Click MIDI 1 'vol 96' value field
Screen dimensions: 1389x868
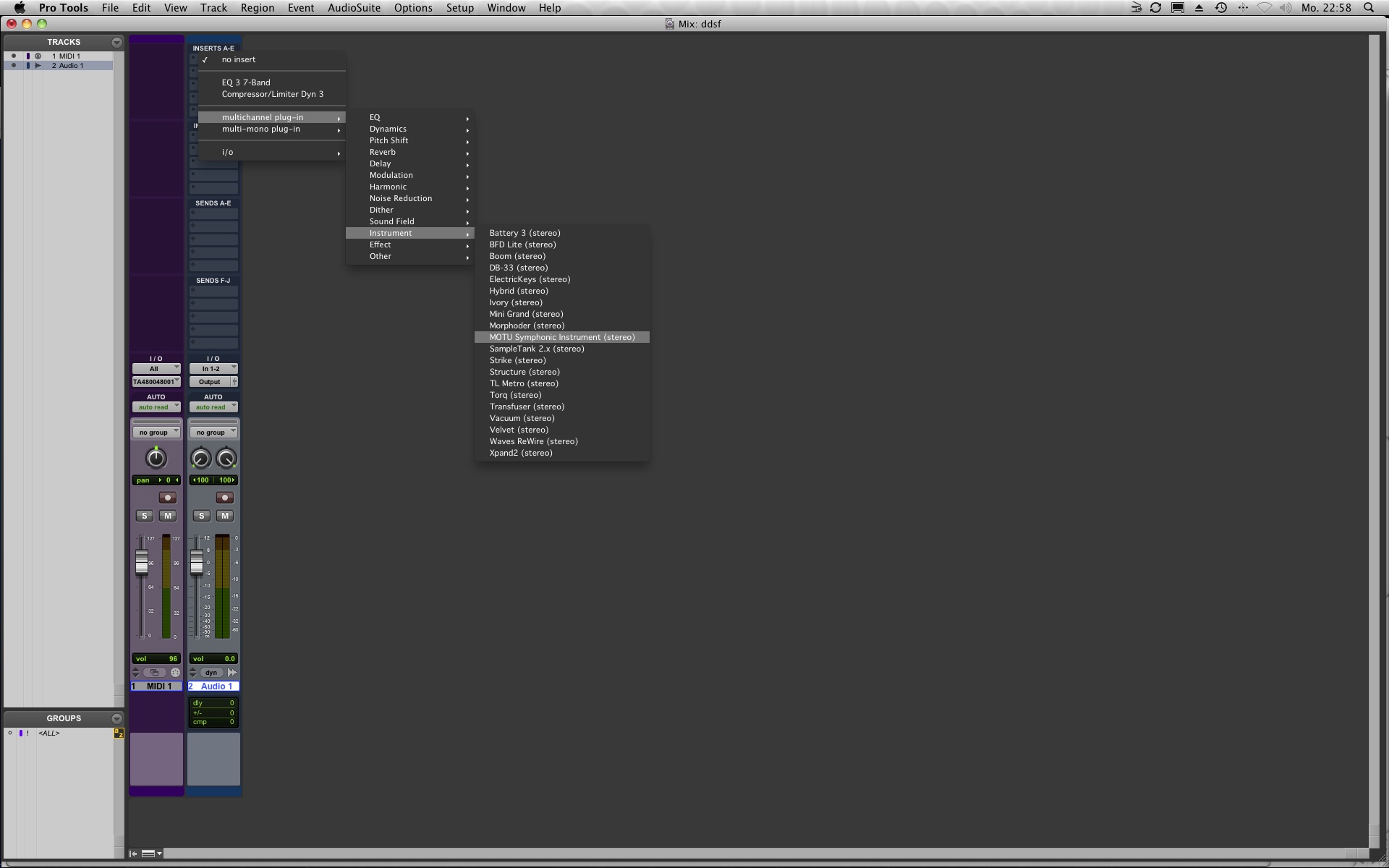[x=156, y=659]
